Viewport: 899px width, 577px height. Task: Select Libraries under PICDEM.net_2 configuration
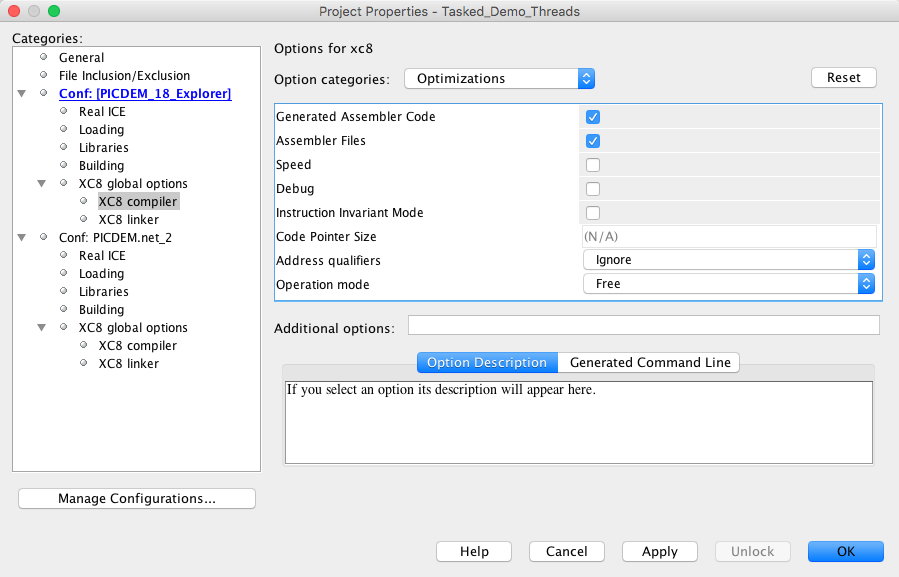tap(103, 292)
